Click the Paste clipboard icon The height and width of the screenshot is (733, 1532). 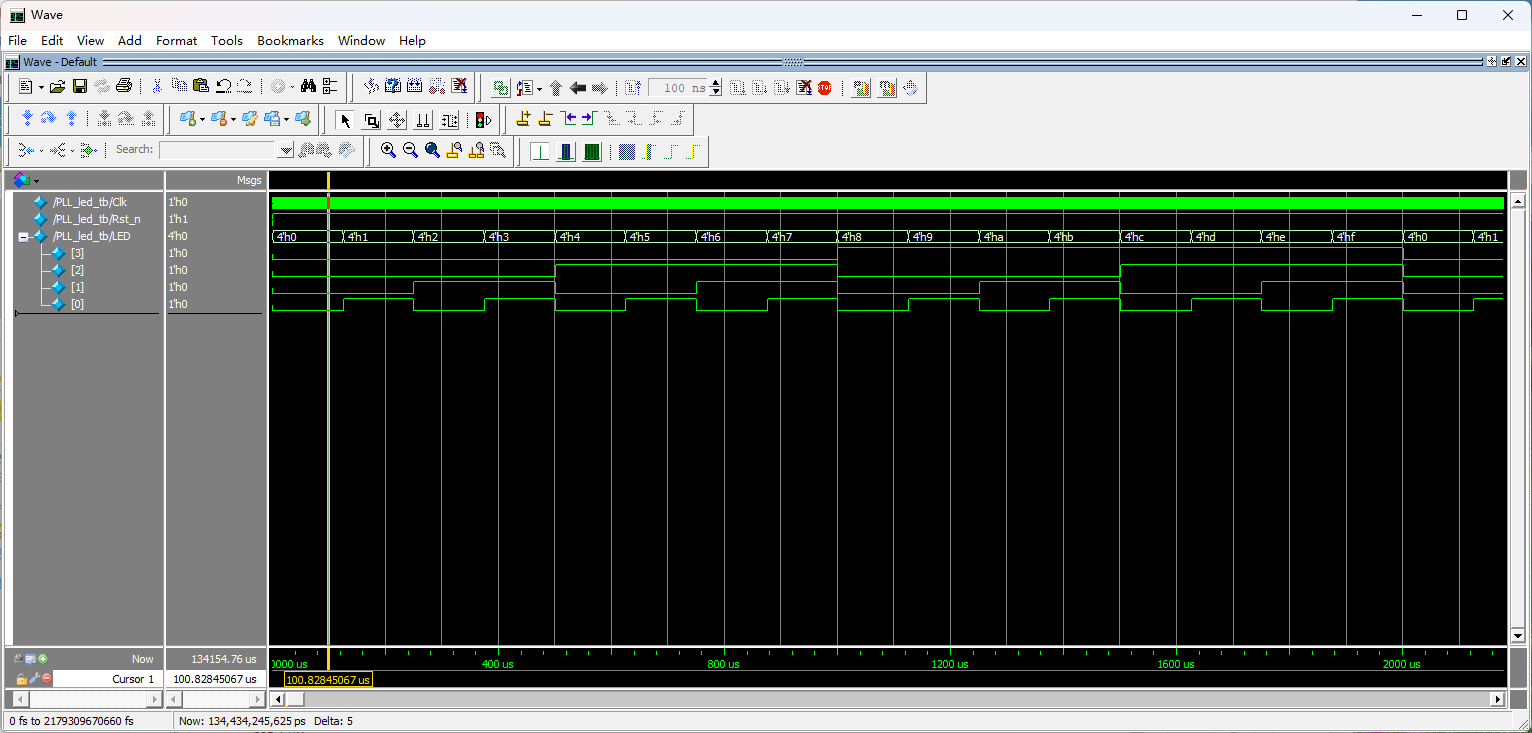click(200, 87)
